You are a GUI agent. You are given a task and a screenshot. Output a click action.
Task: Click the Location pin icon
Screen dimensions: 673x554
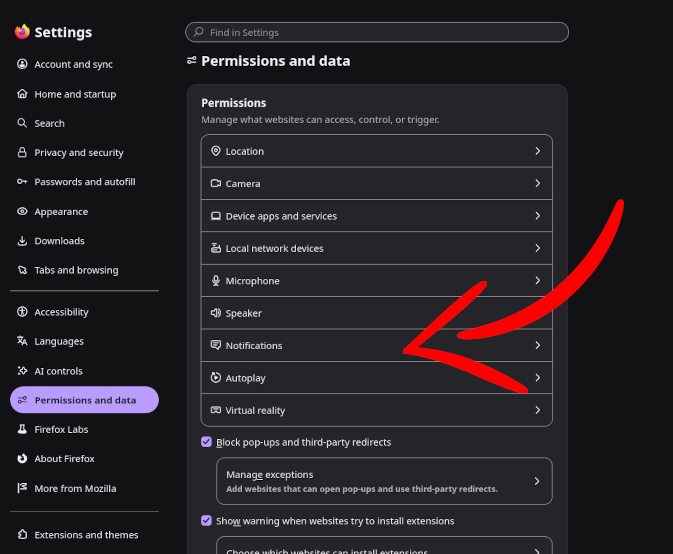(216, 151)
